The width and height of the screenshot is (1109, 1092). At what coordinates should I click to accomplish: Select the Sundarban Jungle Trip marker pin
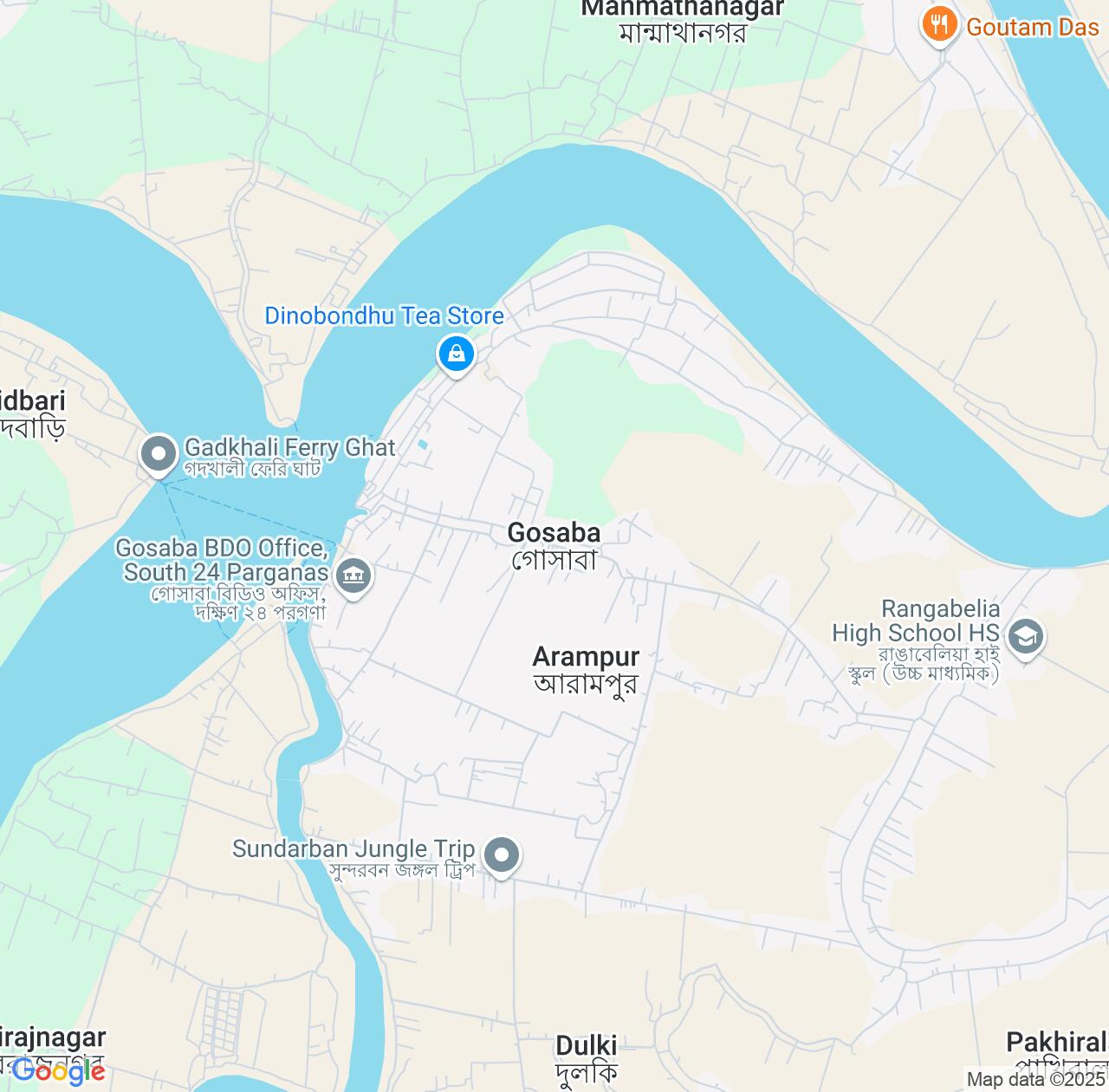tap(502, 857)
